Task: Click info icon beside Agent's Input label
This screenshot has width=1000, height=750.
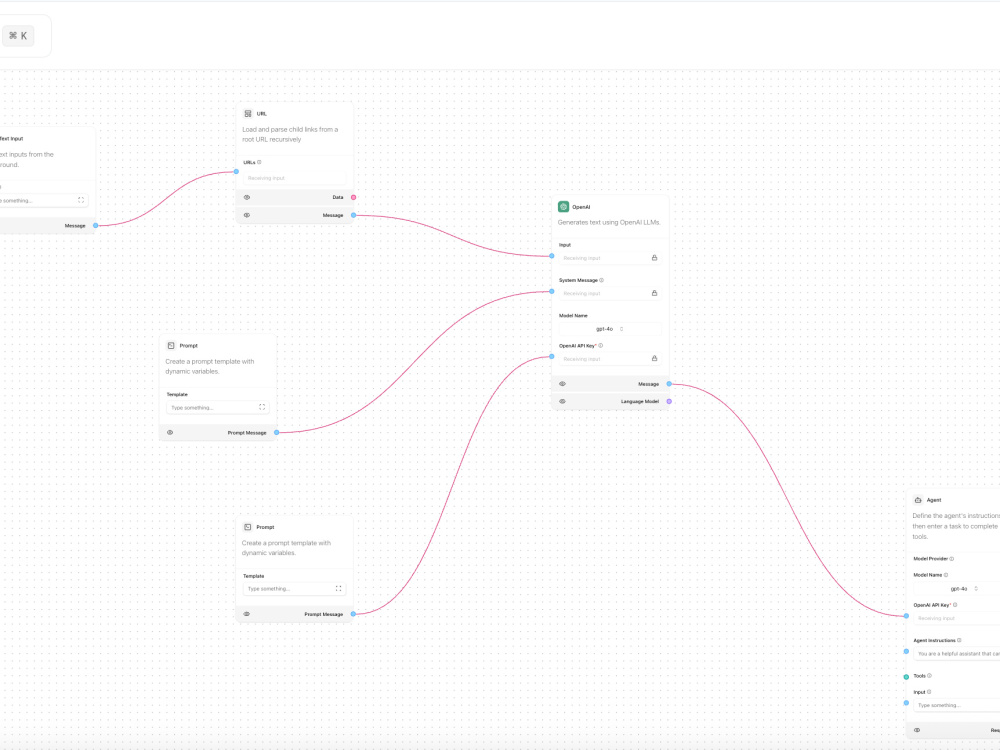Action: pos(929,691)
